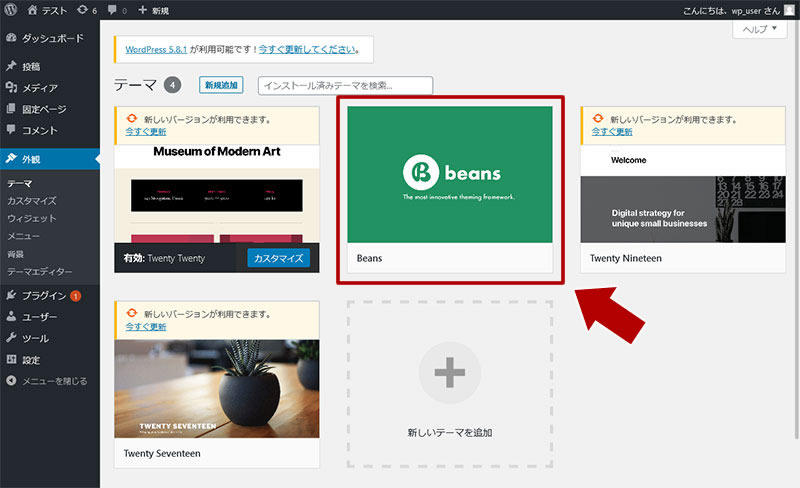Click the 新規追加 button
The height and width of the screenshot is (488, 800).
[x=221, y=85]
